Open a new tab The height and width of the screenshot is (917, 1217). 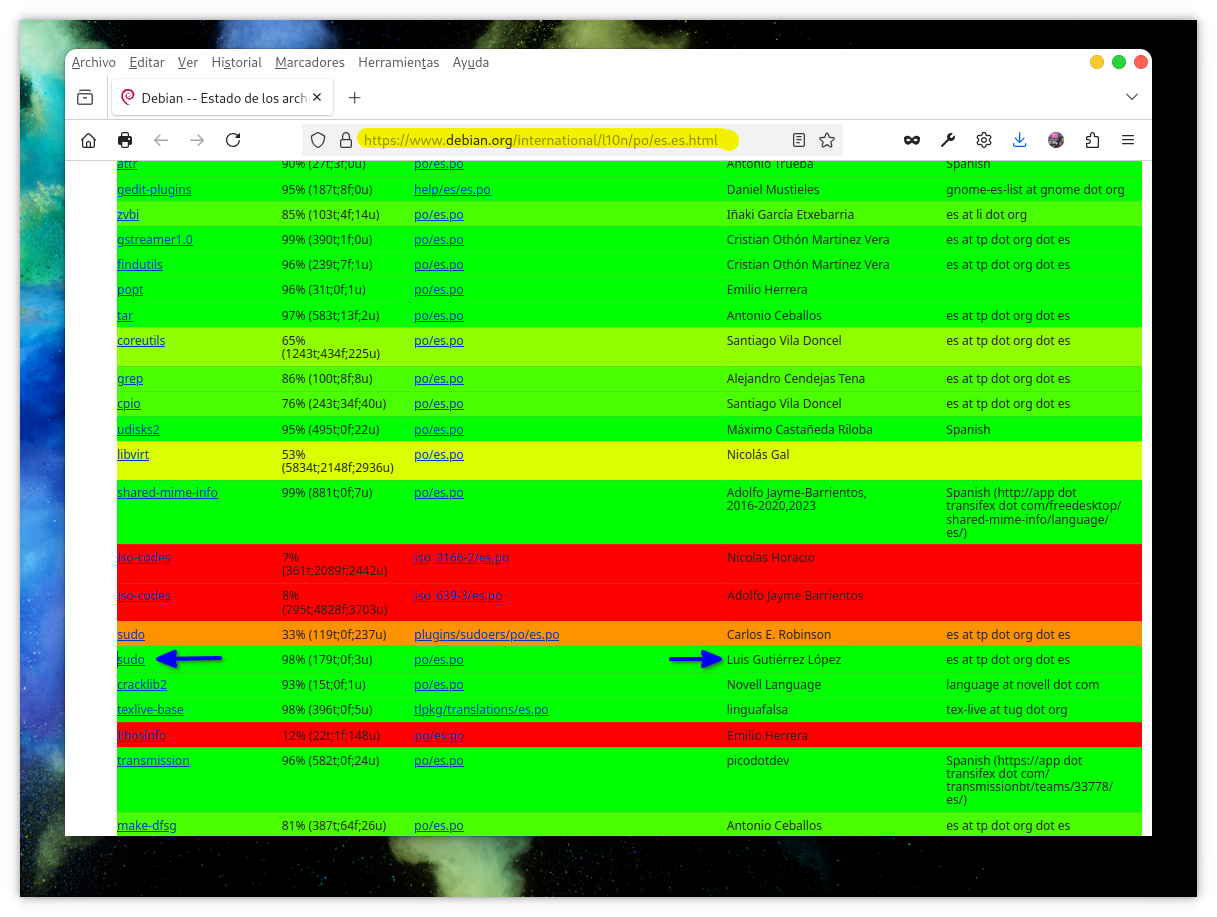[x=354, y=97]
